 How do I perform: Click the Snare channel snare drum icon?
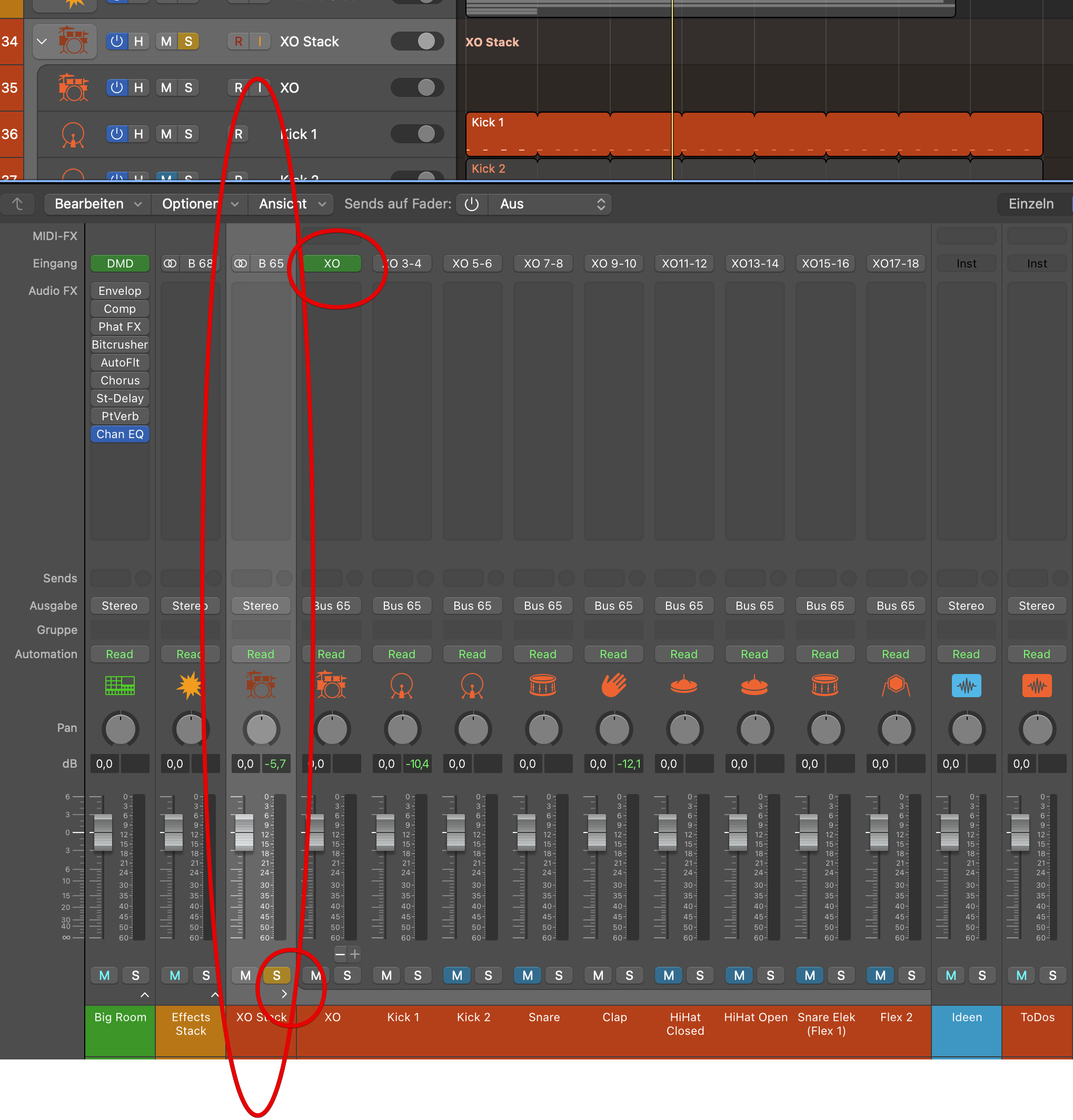[x=543, y=686]
